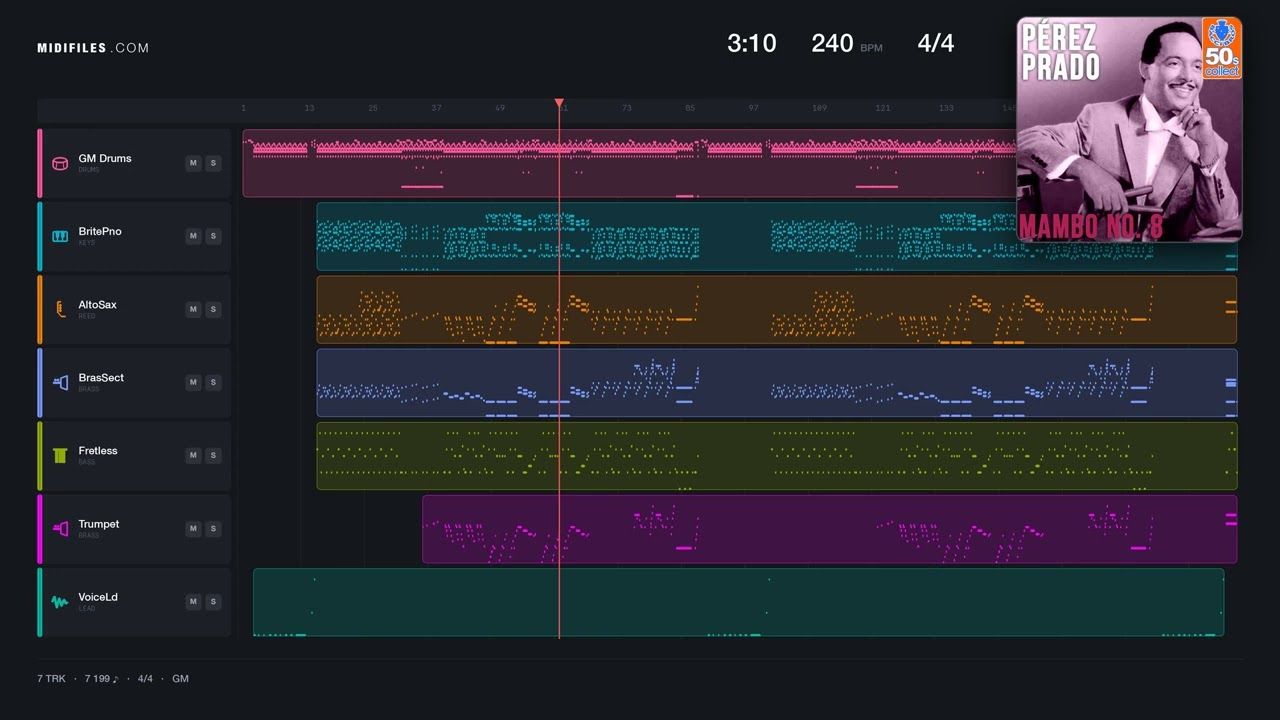Select the Fretless track name

(x=98, y=450)
